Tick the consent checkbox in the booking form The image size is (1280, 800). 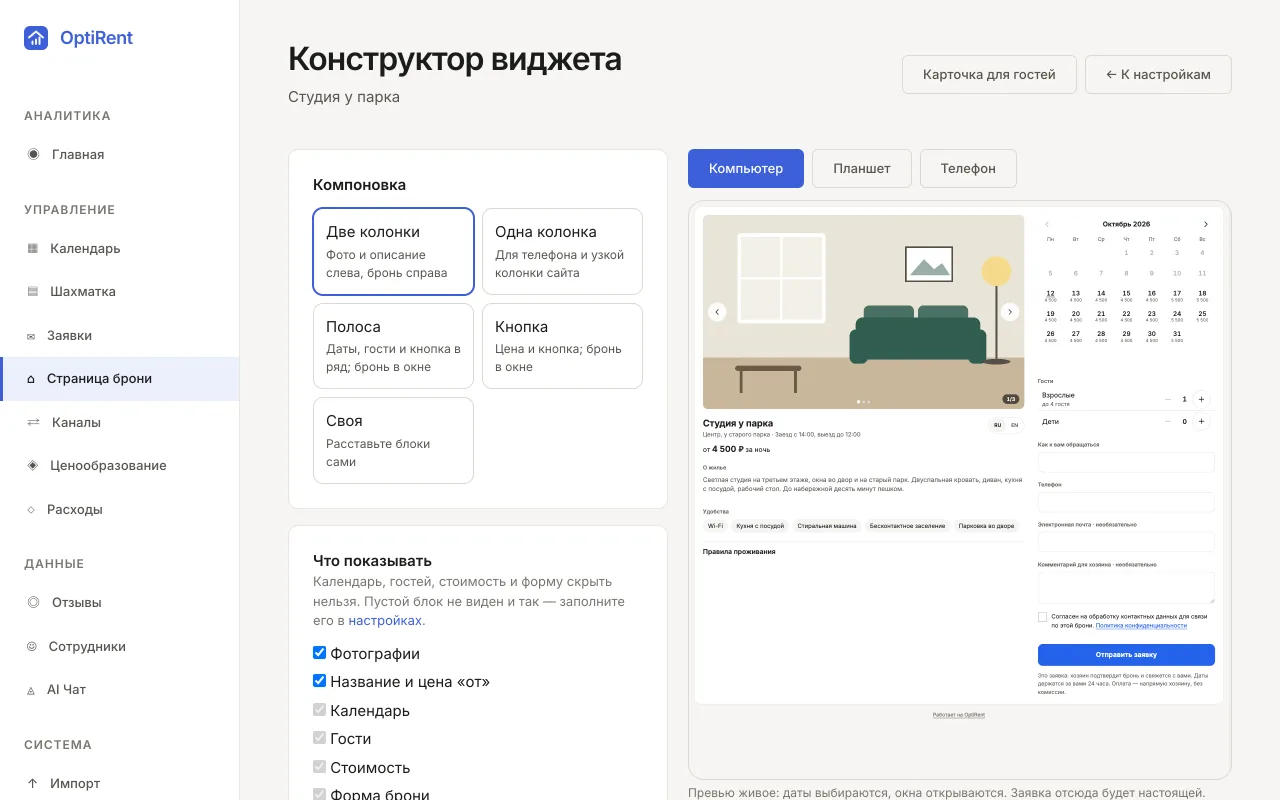(x=1043, y=617)
